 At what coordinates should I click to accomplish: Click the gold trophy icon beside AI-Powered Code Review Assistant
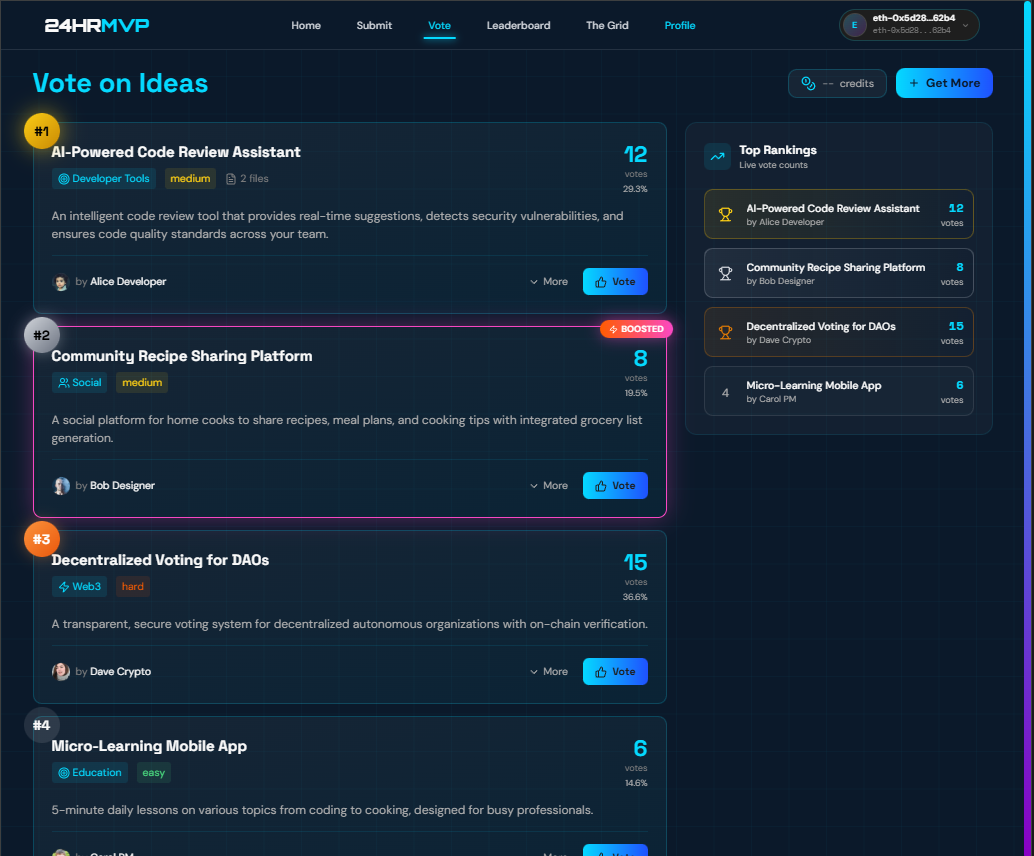pyautogui.click(x=725, y=214)
